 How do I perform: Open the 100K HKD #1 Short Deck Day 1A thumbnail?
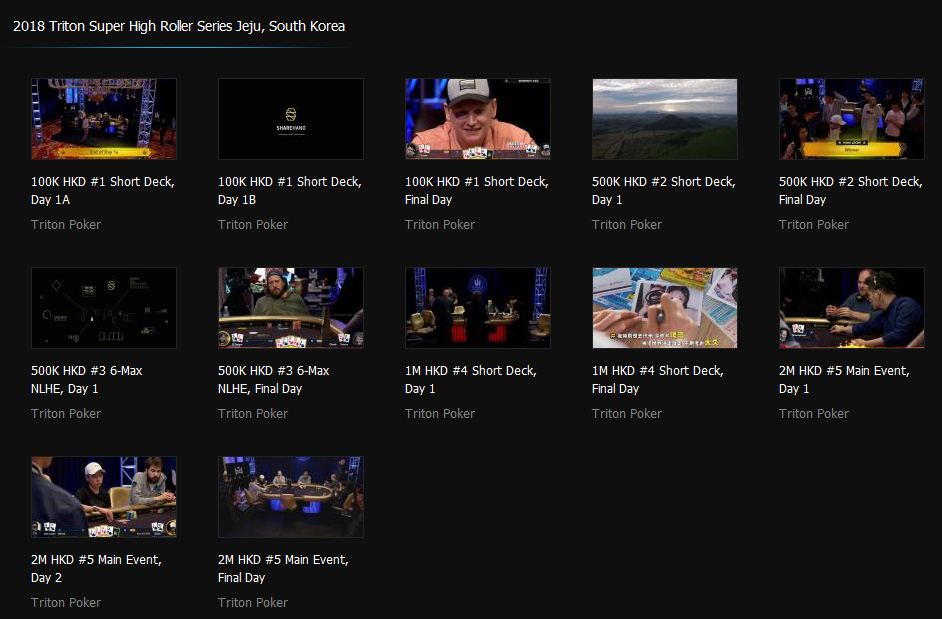point(104,119)
